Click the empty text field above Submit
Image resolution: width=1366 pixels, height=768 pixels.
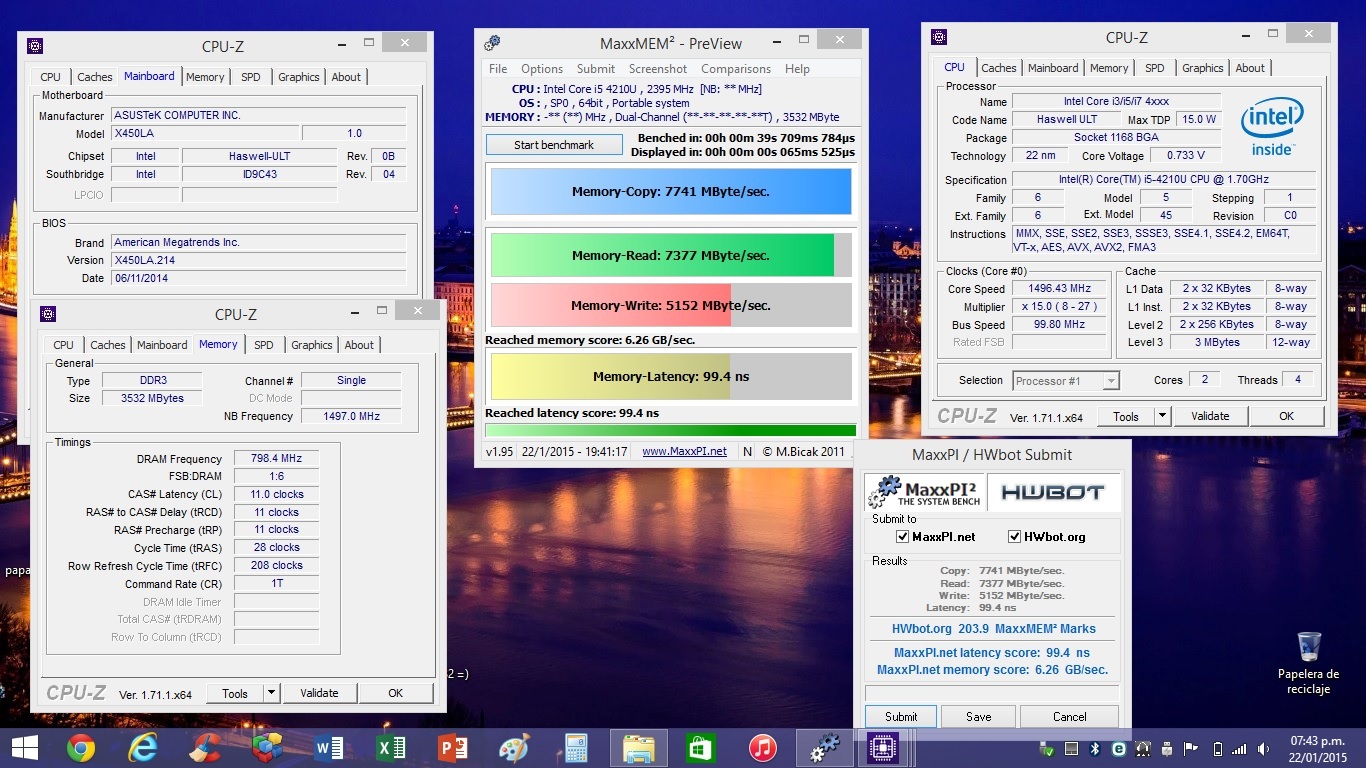coord(991,693)
